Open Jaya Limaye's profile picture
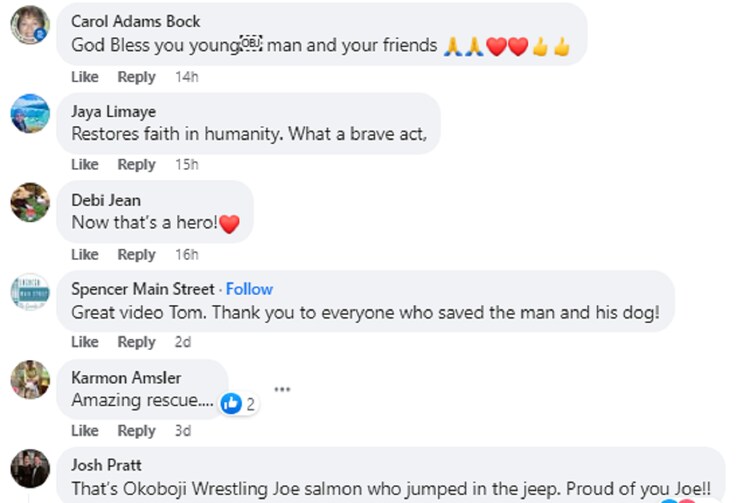Viewport: 750px width, 503px height. point(29,113)
